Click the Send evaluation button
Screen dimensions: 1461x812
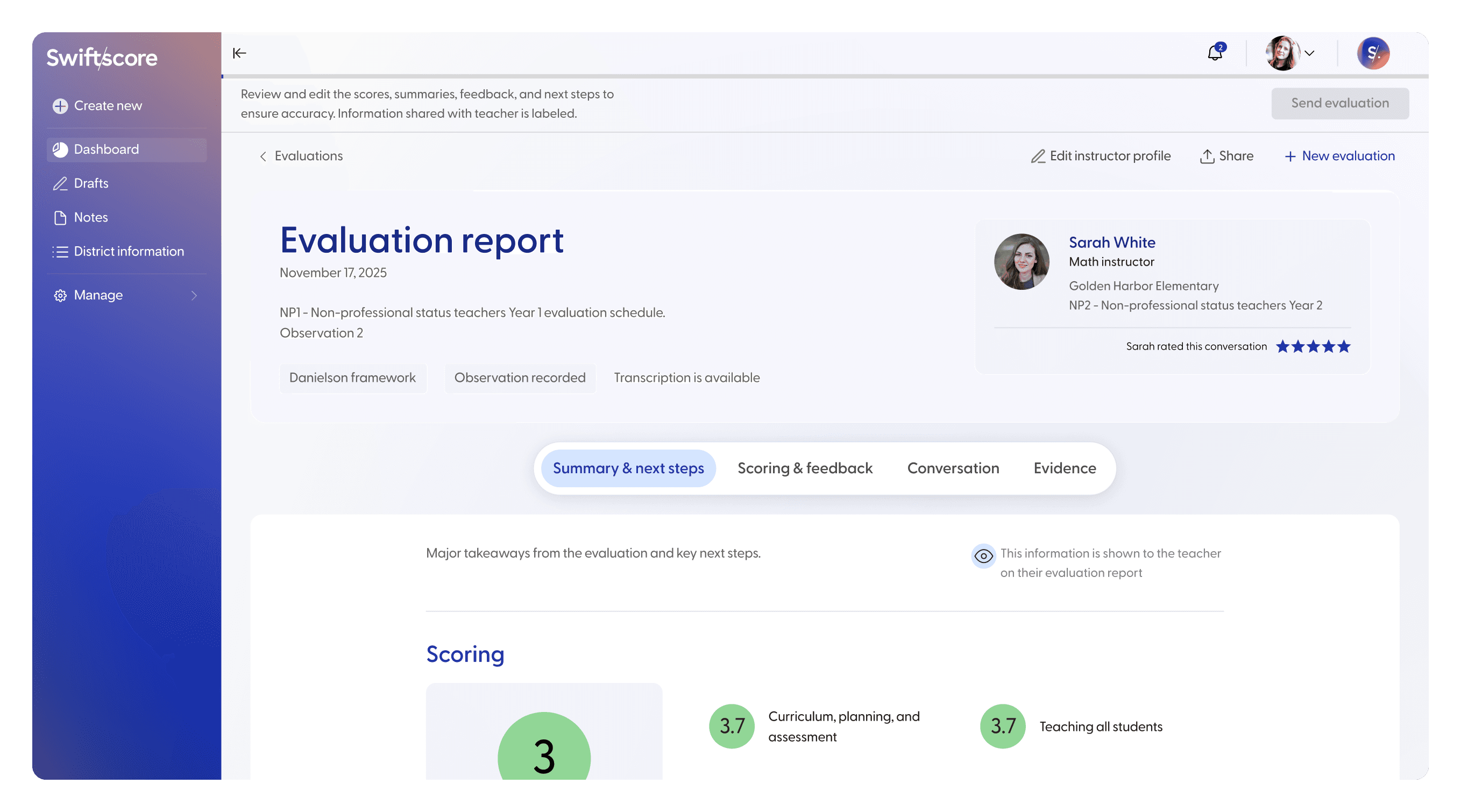click(x=1339, y=103)
